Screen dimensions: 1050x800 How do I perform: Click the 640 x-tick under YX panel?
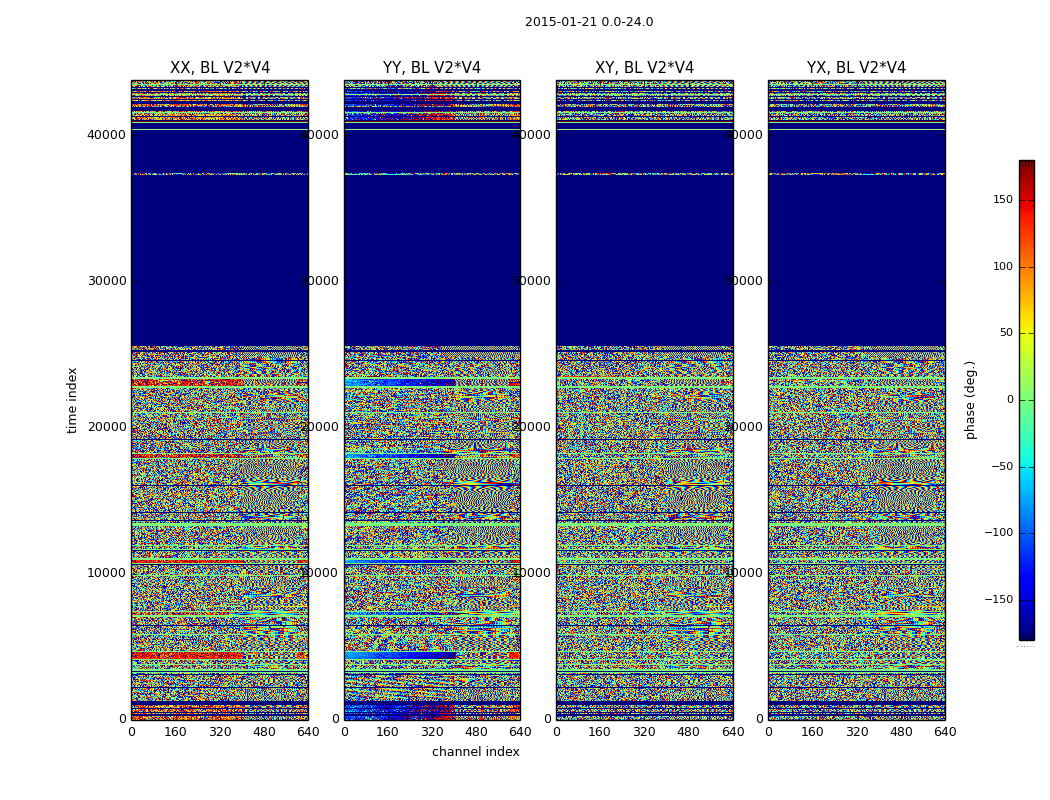tap(945, 732)
